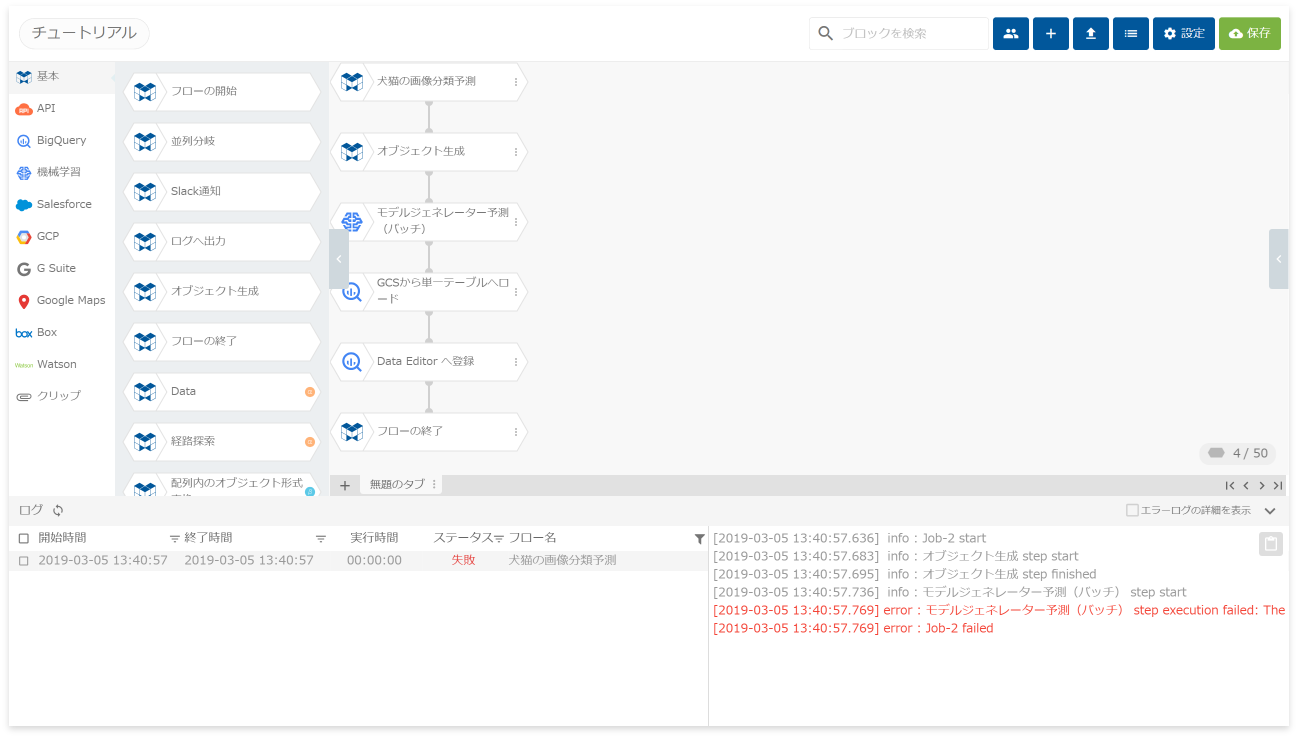The image size is (1298, 738).
Task: Collapse the block palette with left chevron
Action: tap(339, 259)
